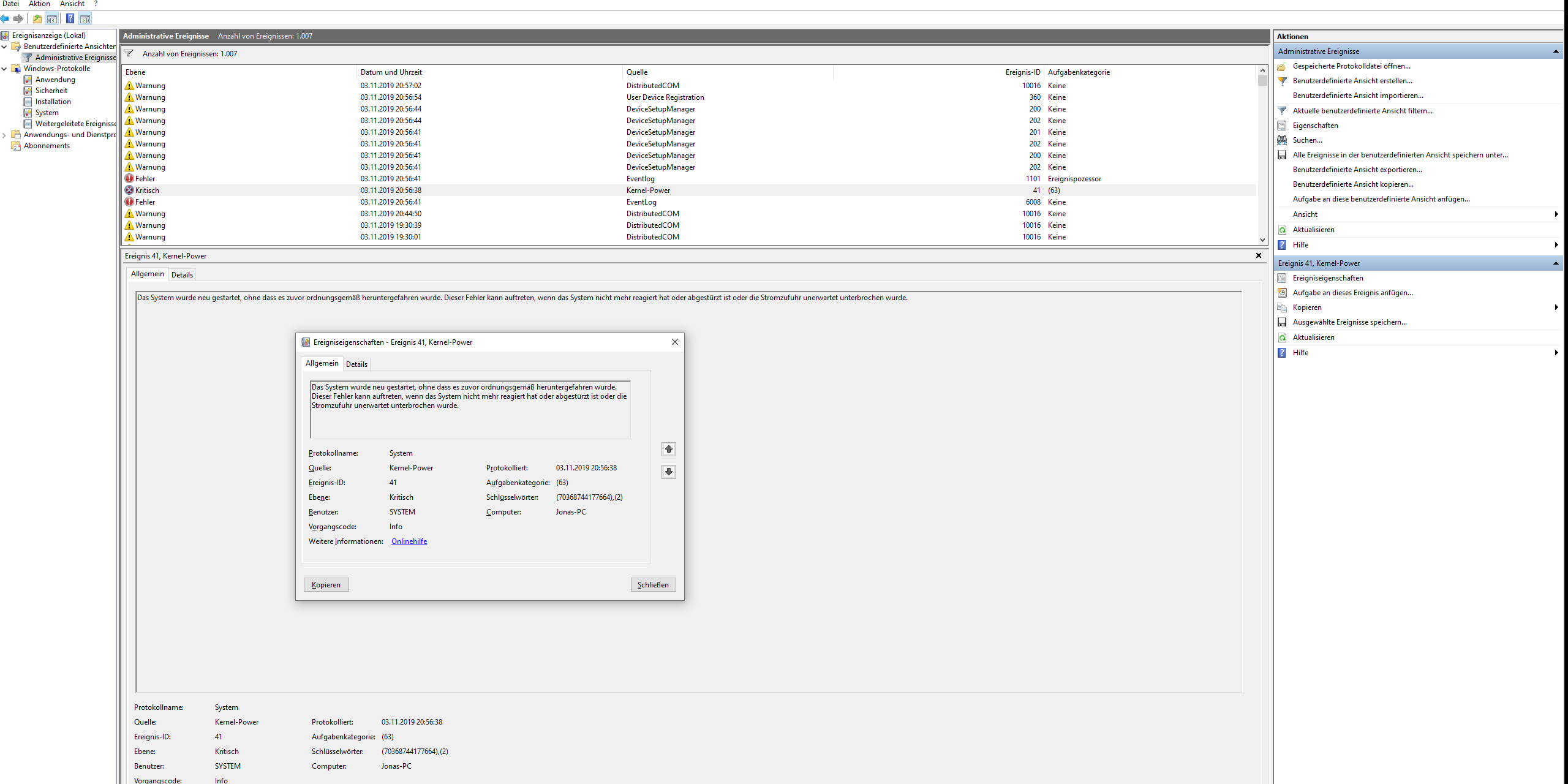This screenshot has height=784, width=1568.
Task: Switch to Details tab in dialog
Action: pos(356,364)
